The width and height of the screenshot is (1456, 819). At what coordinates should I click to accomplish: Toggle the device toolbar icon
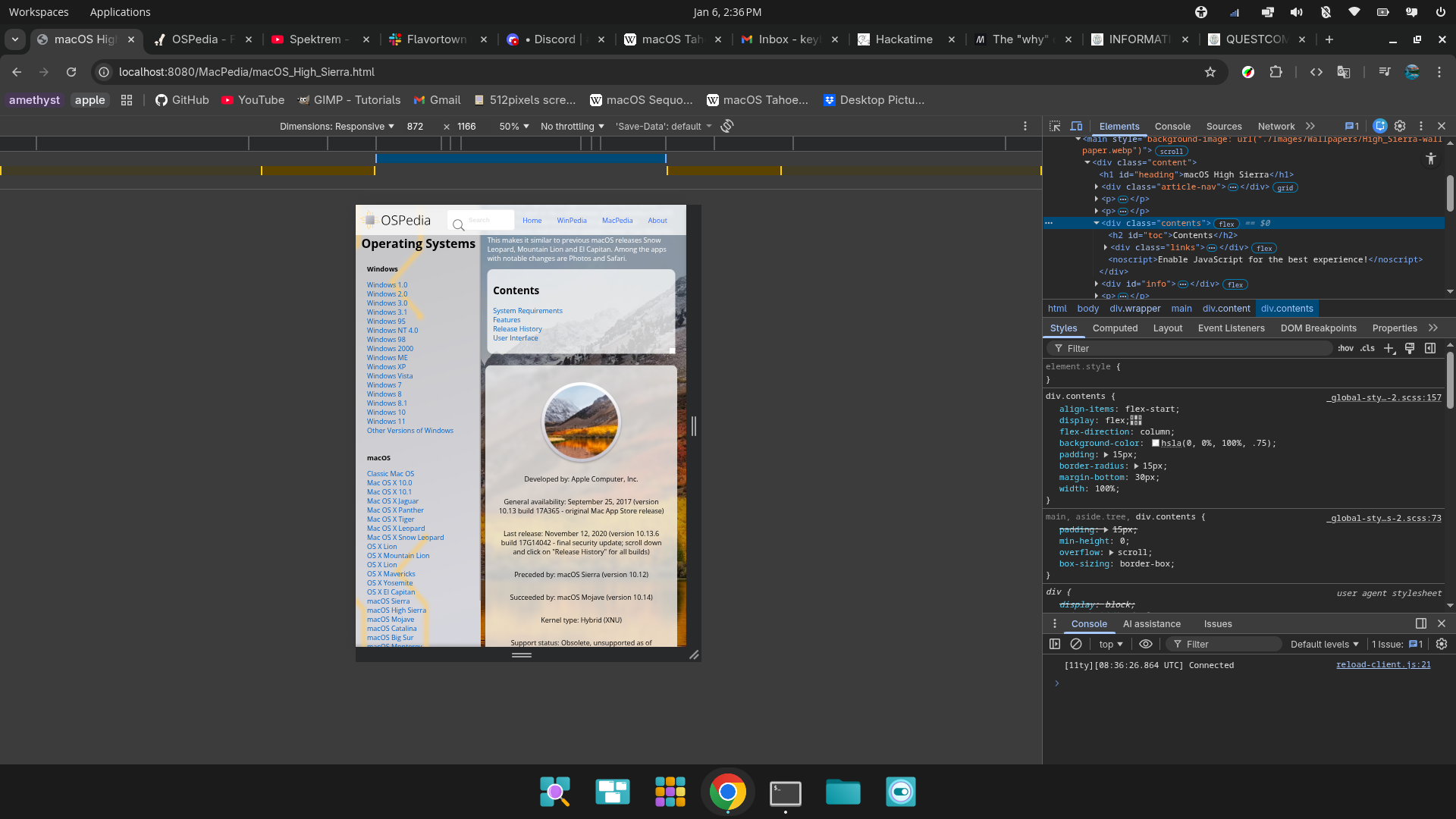(x=1076, y=126)
